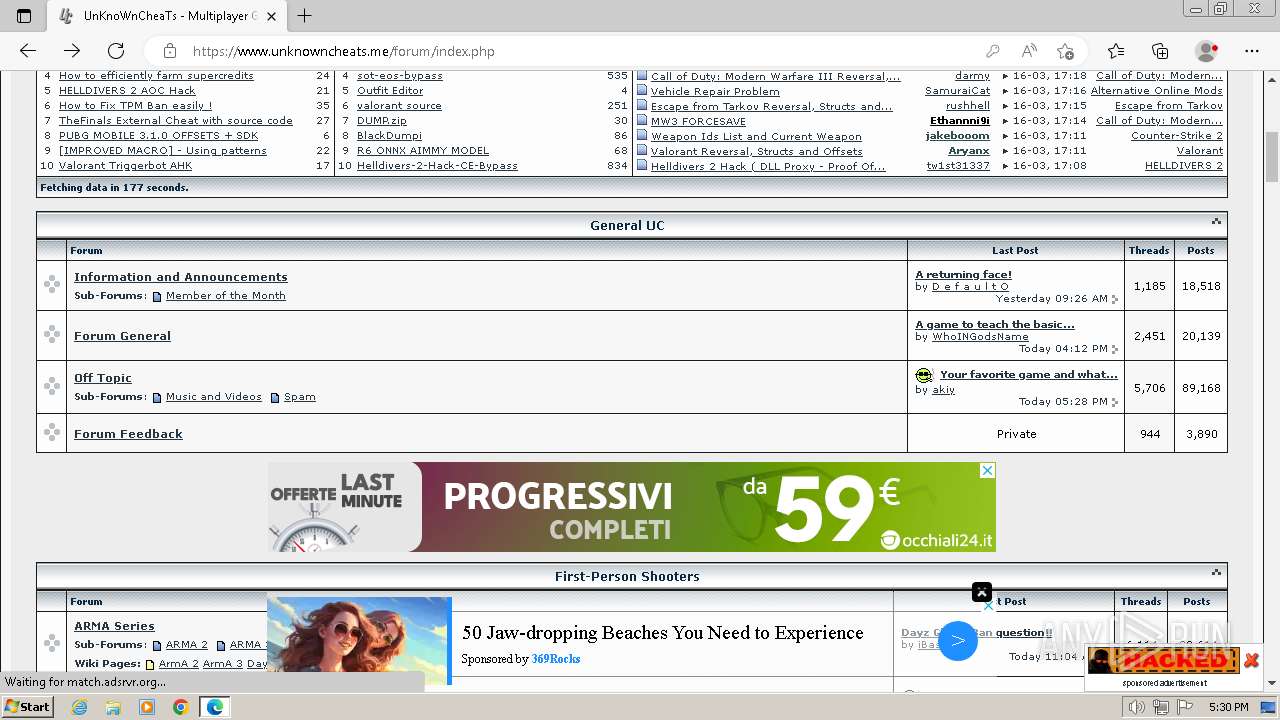
Task: Click the browser profile avatar
Action: tap(1207, 51)
